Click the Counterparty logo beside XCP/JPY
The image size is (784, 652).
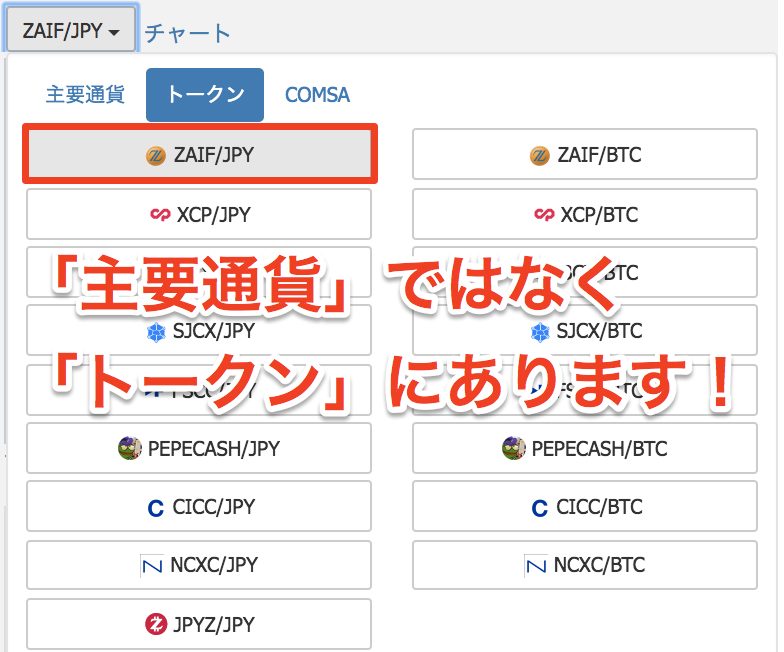160,214
